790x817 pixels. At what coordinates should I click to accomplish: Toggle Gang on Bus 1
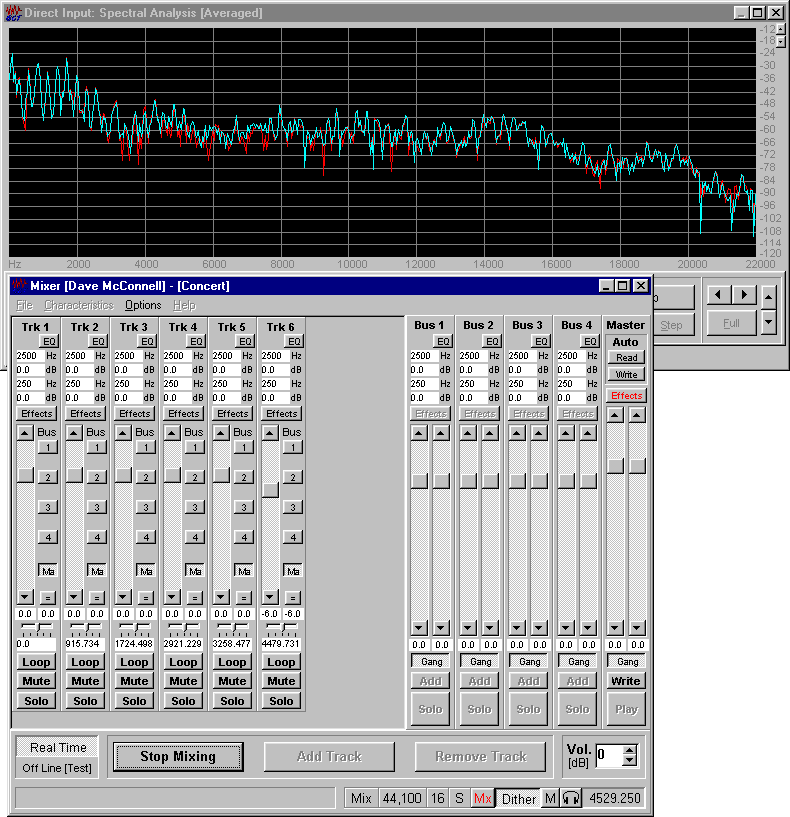[x=431, y=662]
